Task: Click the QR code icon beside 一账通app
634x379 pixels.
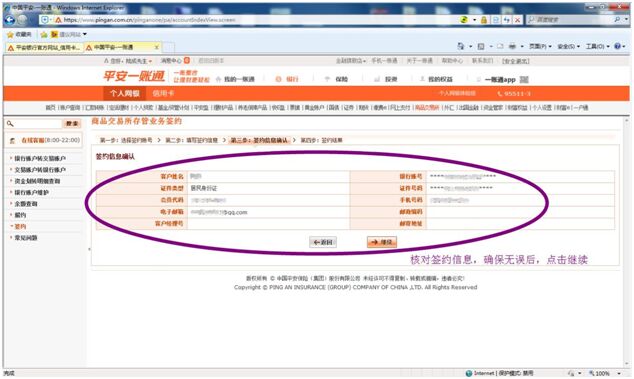Action: 524,80
